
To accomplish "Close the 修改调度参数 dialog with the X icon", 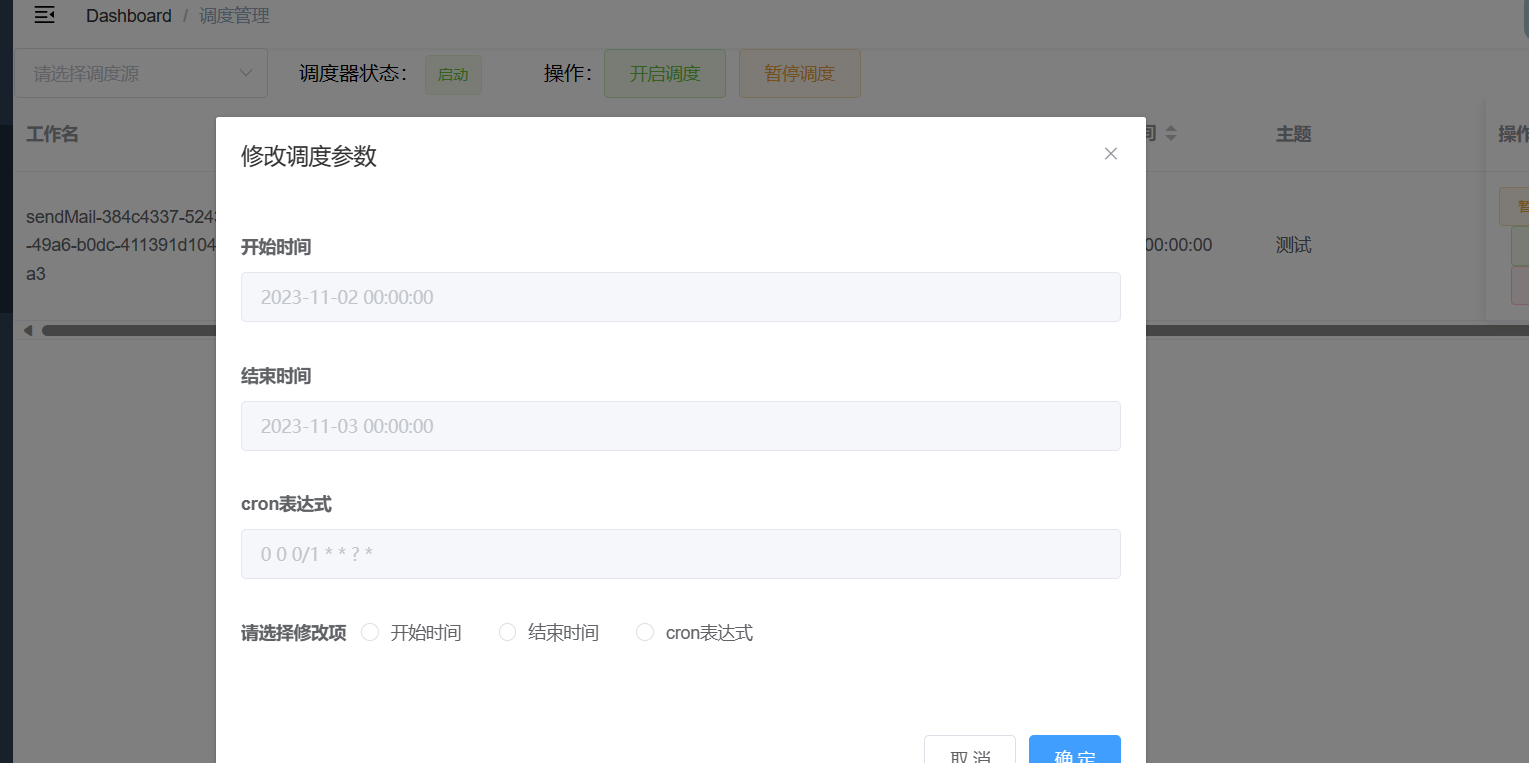I will [x=1110, y=154].
